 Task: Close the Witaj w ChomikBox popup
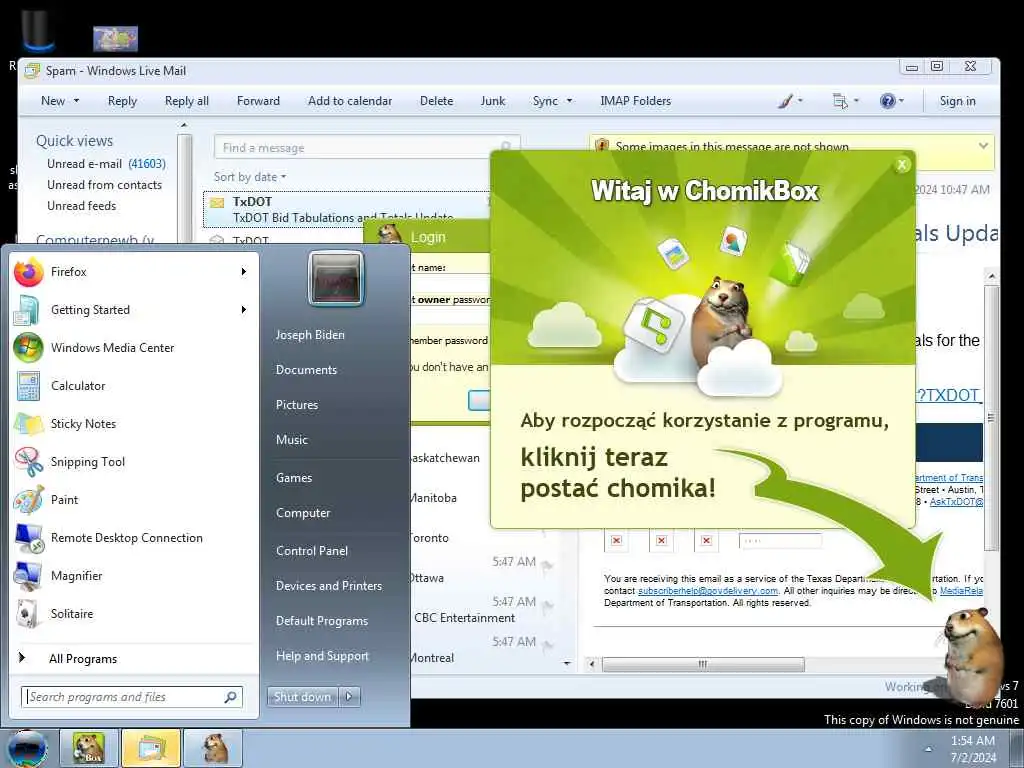[902, 165]
